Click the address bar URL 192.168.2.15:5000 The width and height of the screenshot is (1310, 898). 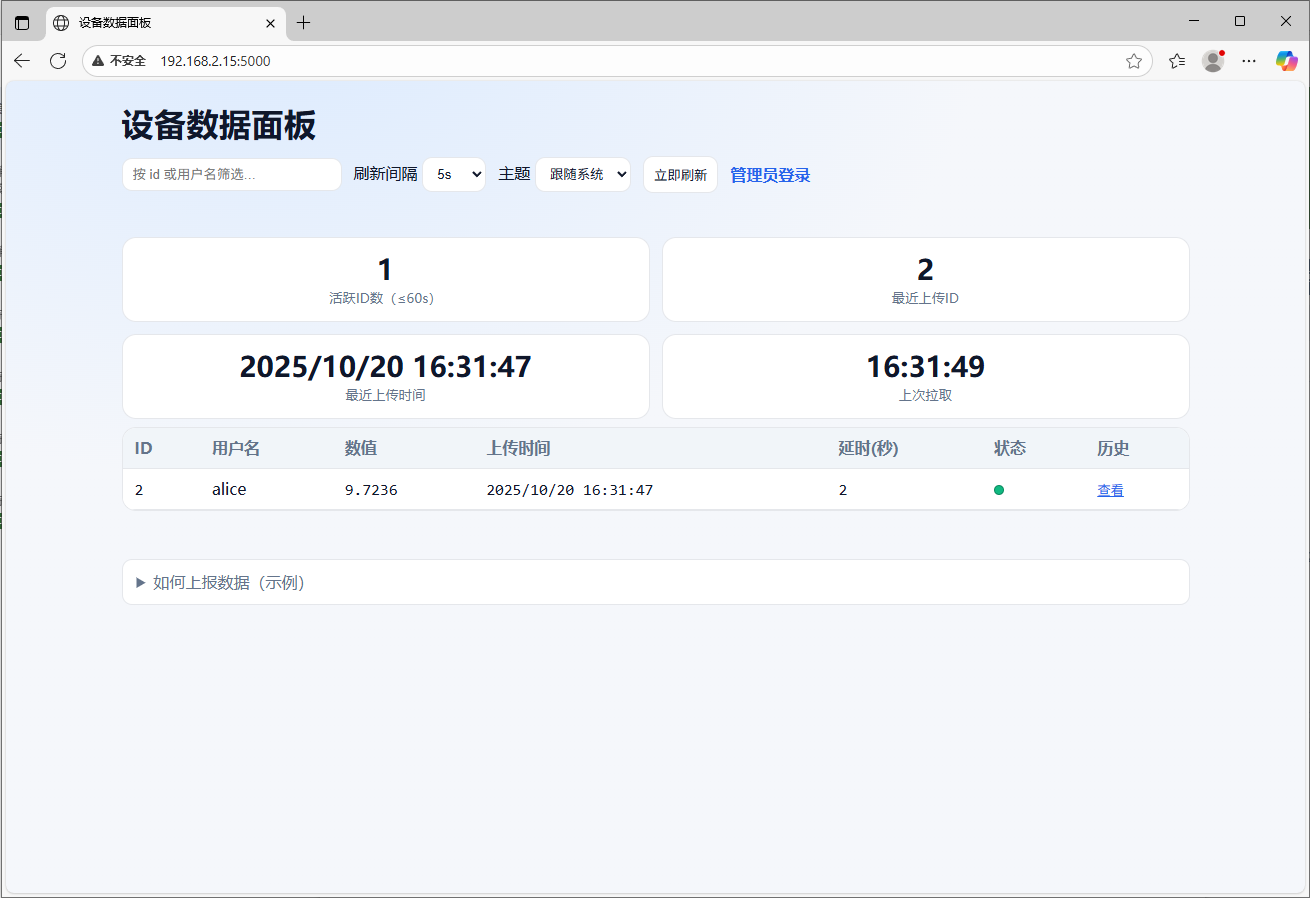tap(215, 61)
